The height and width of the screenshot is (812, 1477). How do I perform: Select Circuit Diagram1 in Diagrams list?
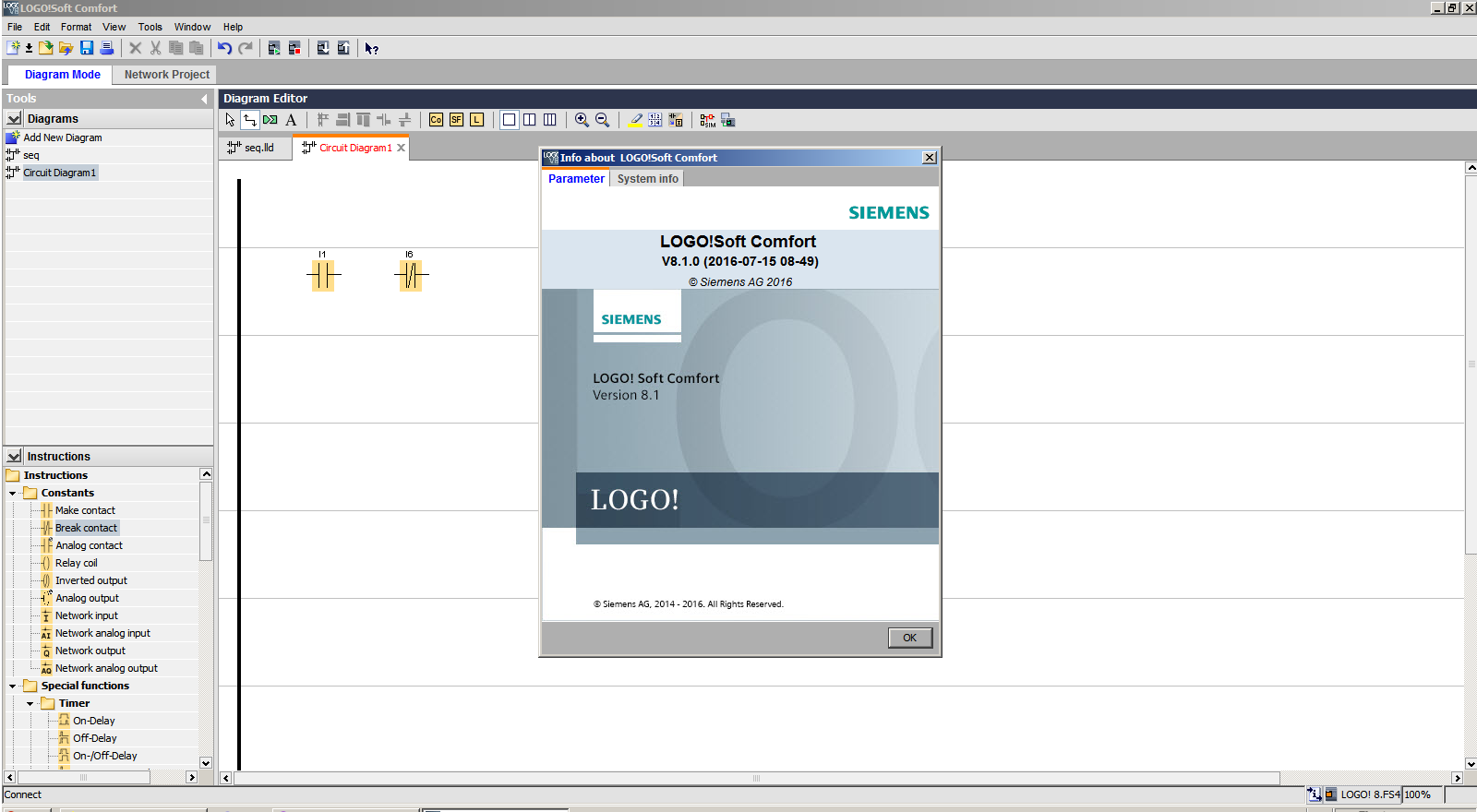(x=60, y=173)
